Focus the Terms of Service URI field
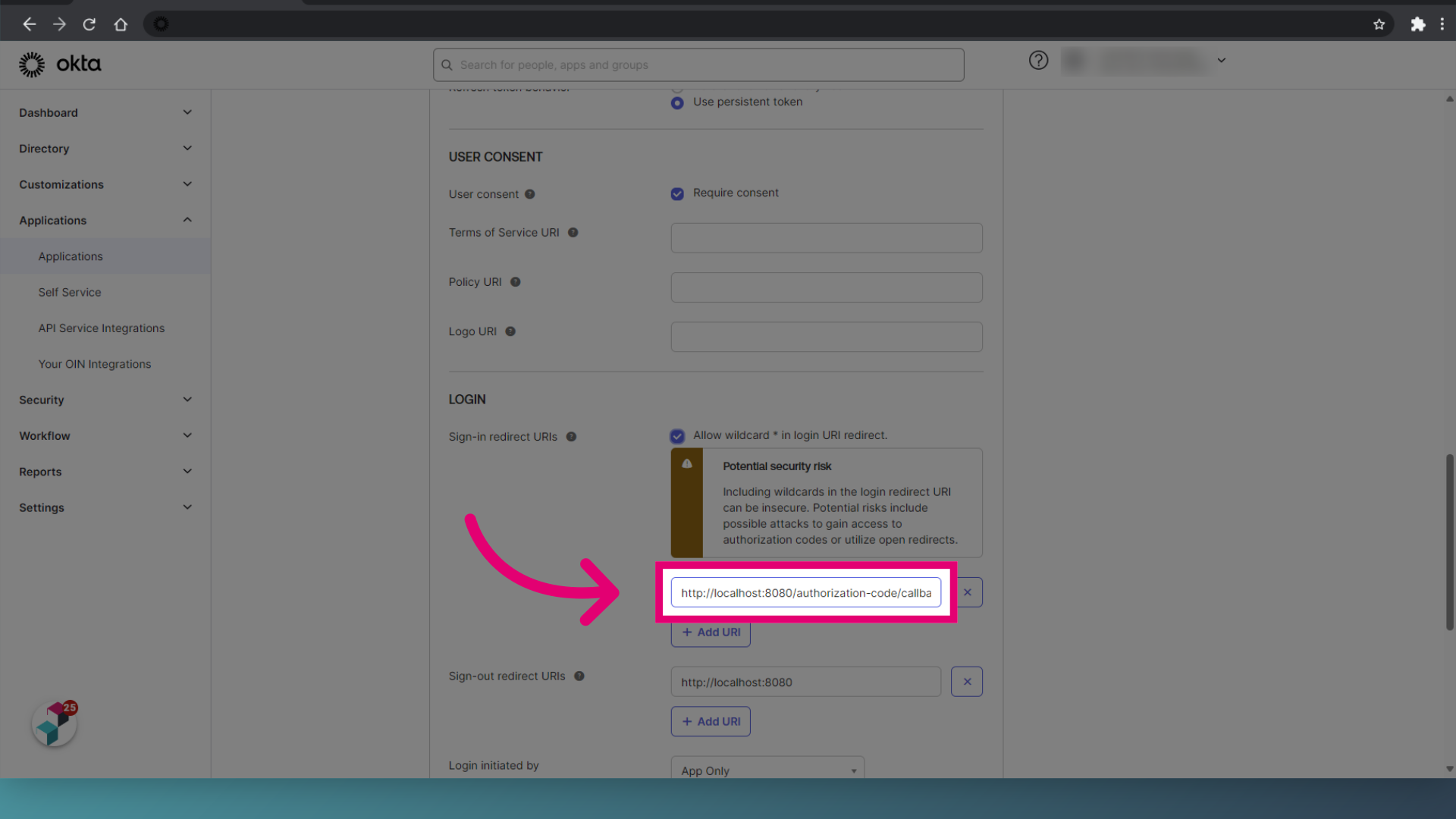The image size is (1456, 819). pos(827,238)
